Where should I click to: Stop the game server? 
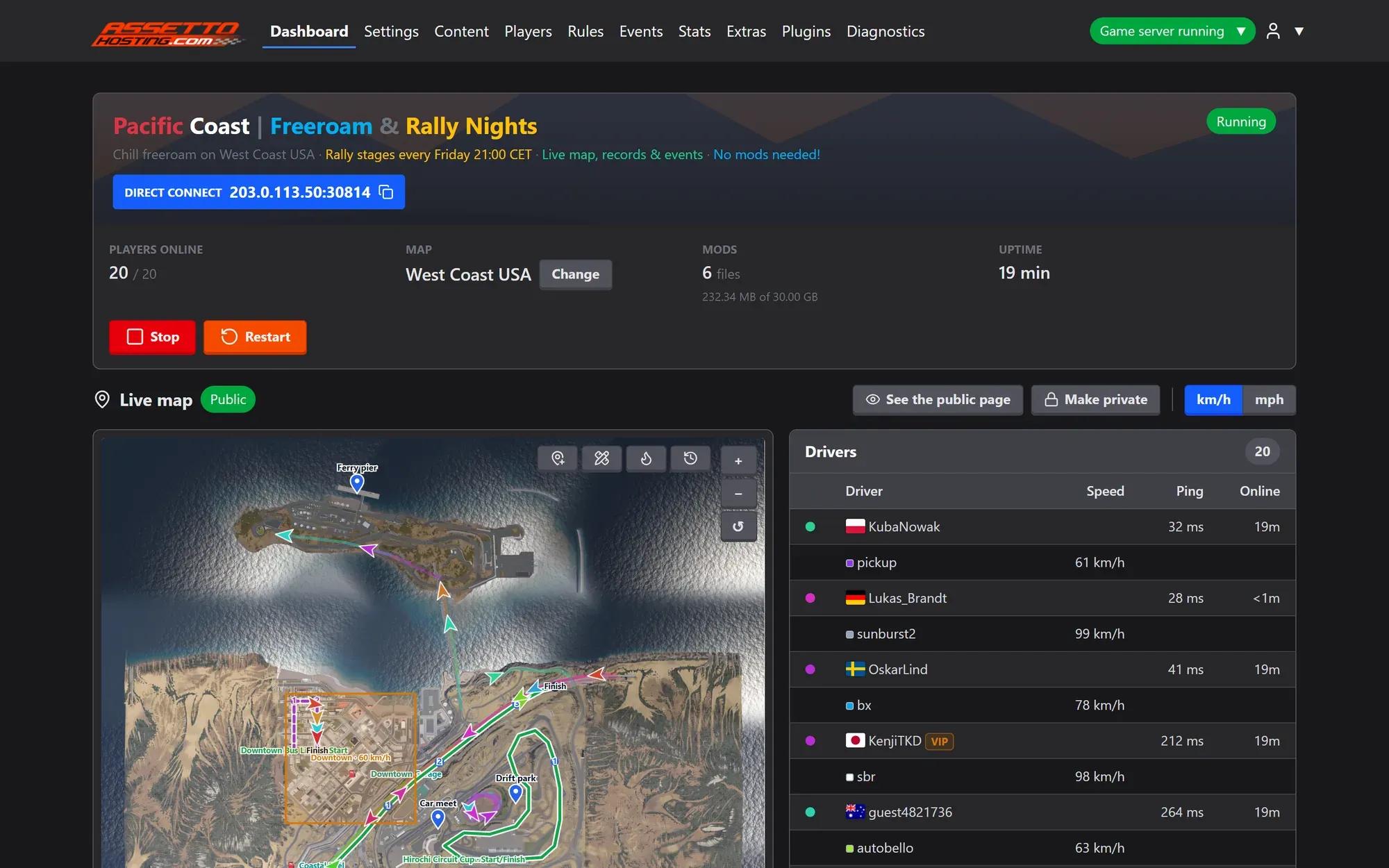(152, 337)
